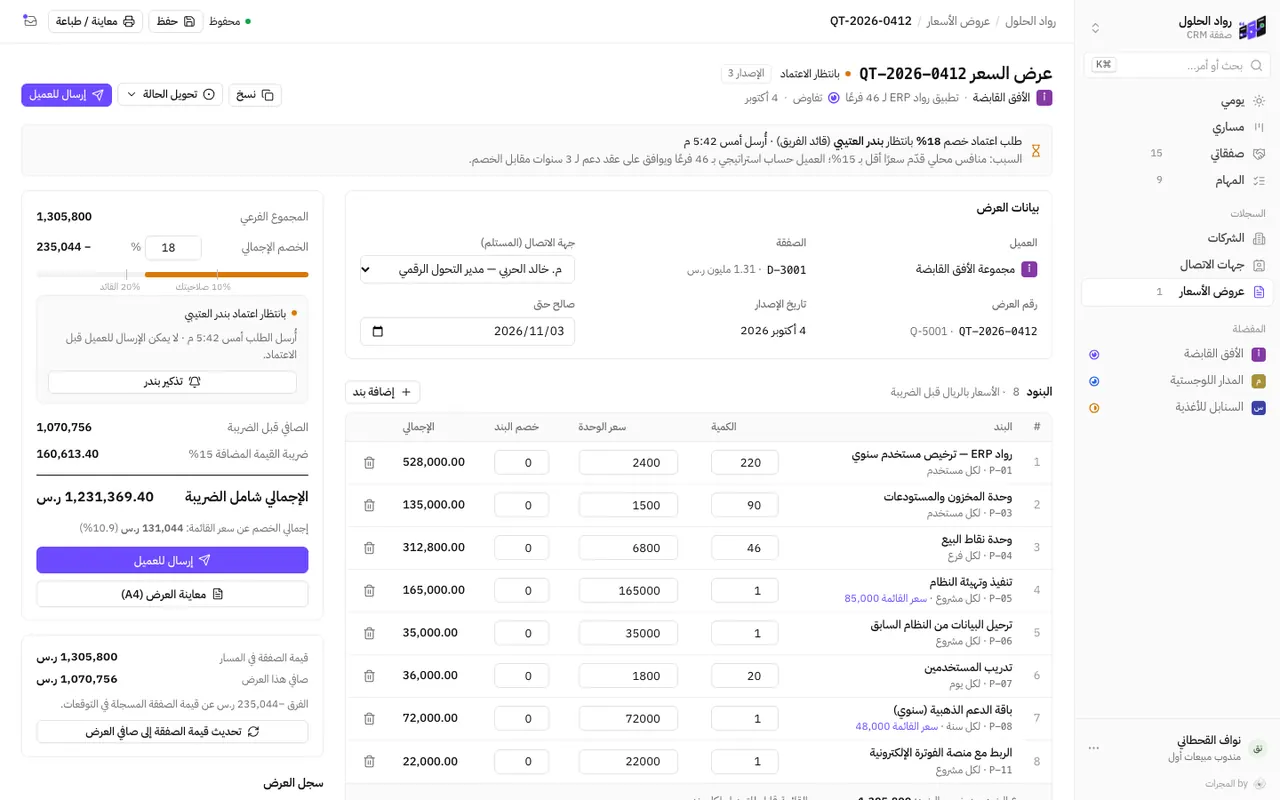Delete the تدريب المستخدمين line item
The image size is (1280, 800).
[369, 676]
